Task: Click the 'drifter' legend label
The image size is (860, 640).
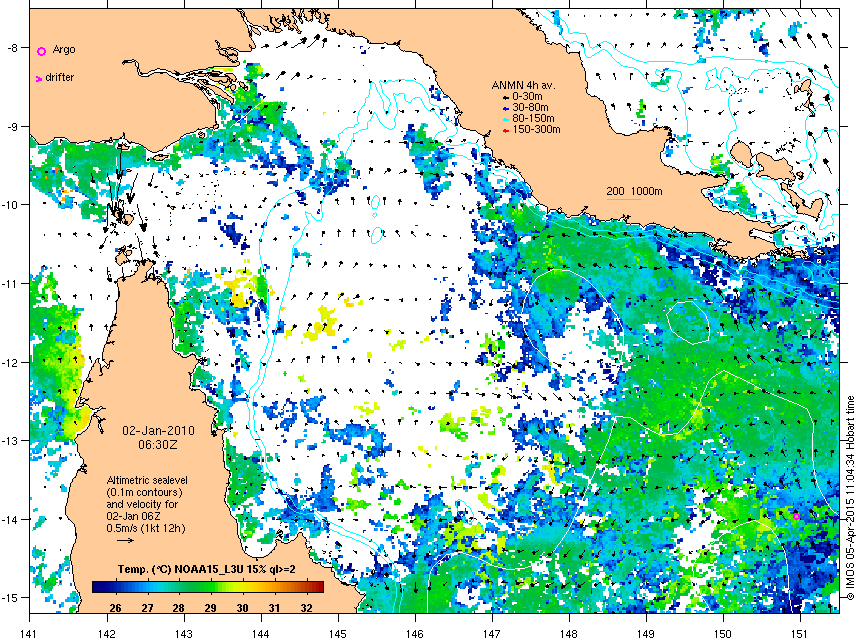Action: tap(60, 77)
